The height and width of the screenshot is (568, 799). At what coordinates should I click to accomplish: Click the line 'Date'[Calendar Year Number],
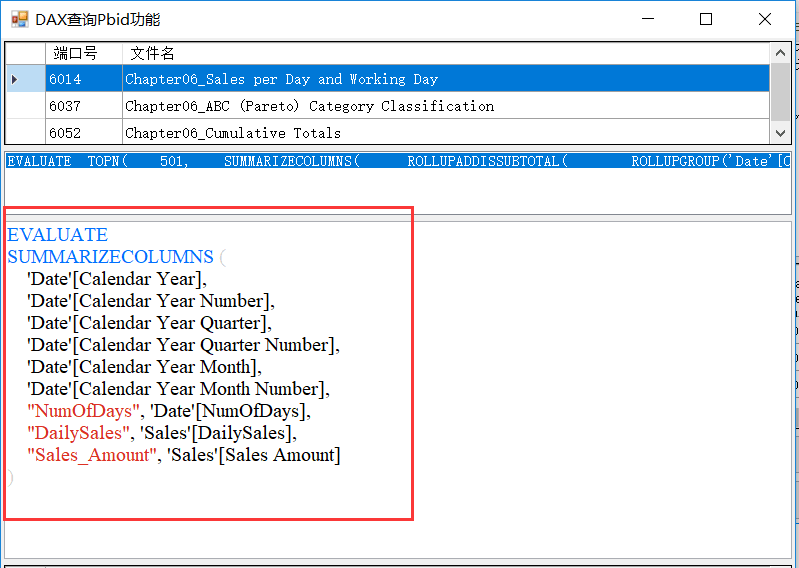click(x=151, y=301)
